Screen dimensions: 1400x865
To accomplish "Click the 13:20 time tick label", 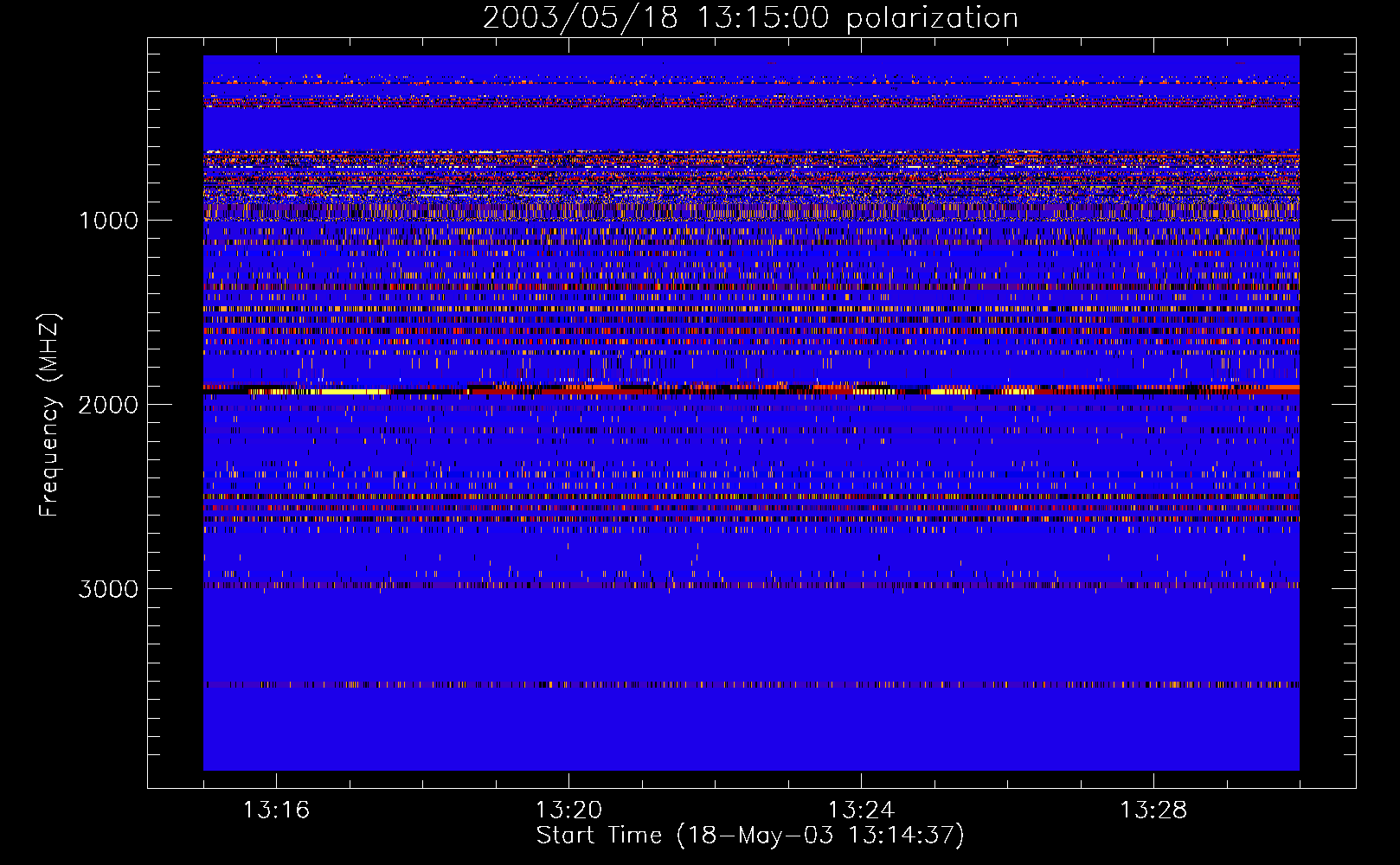I will pyautogui.click(x=568, y=811).
